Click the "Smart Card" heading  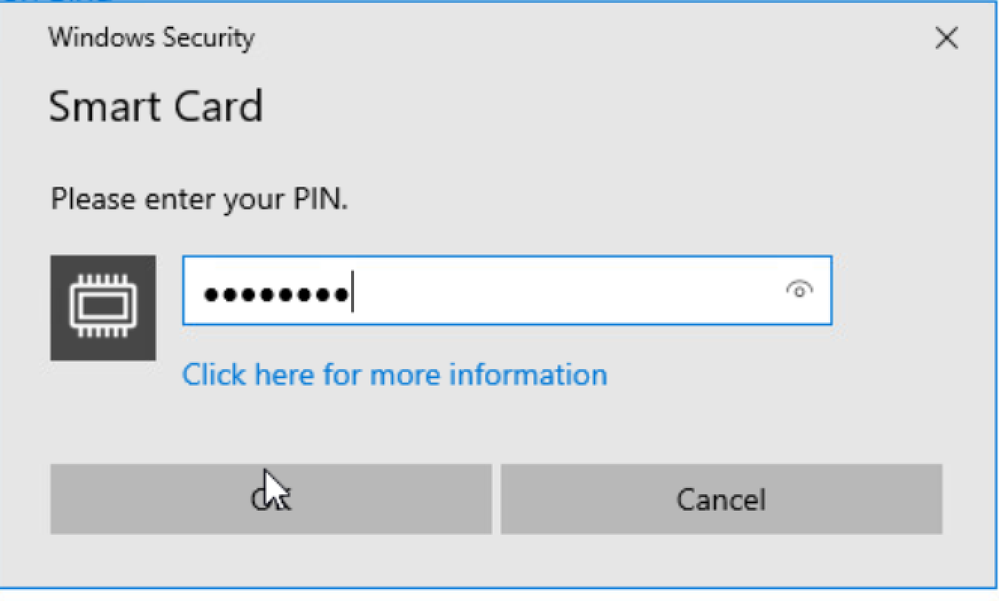click(x=156, y=106)
